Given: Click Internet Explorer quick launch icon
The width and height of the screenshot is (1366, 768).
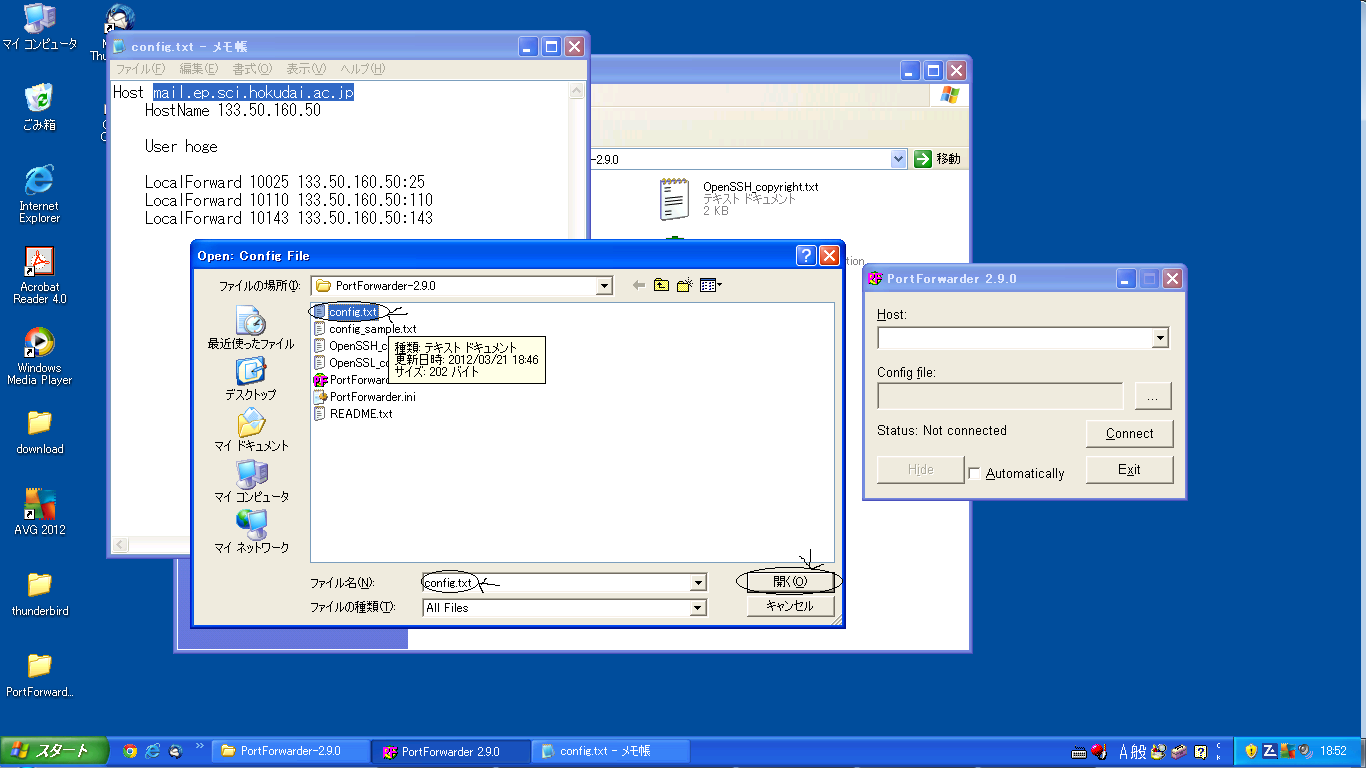Looking at the screenshot, I should tap(153, 751).
